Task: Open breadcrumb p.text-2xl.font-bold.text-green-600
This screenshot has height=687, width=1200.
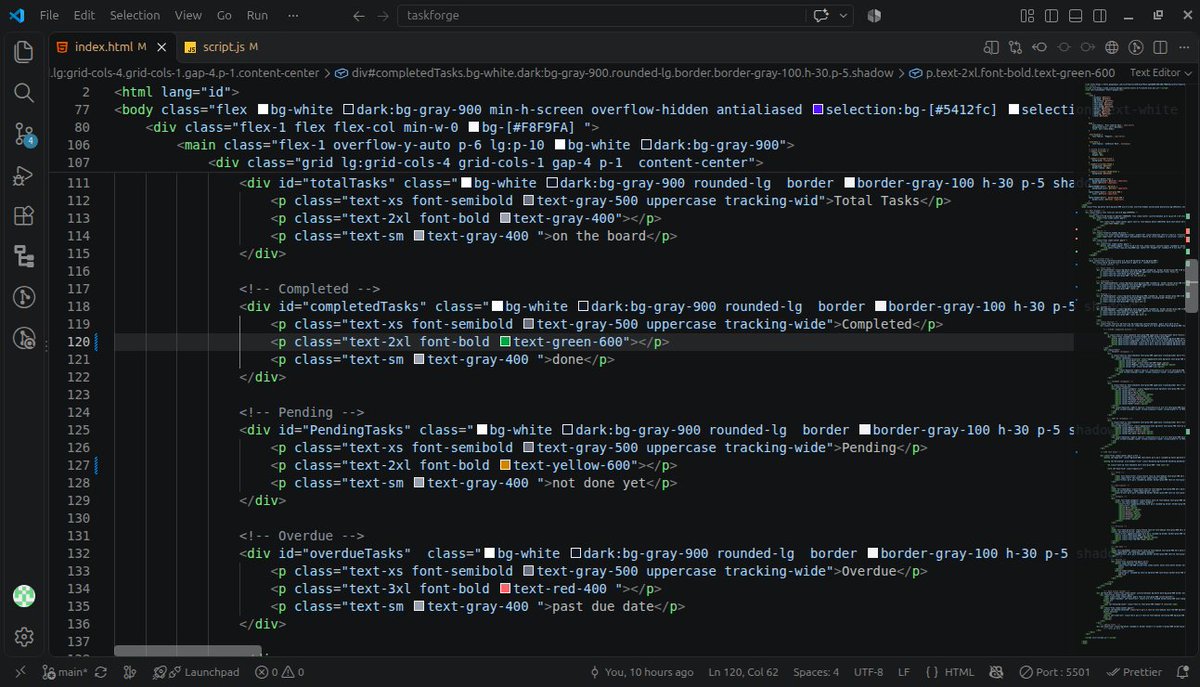Action: click(x=1012, y=73)
